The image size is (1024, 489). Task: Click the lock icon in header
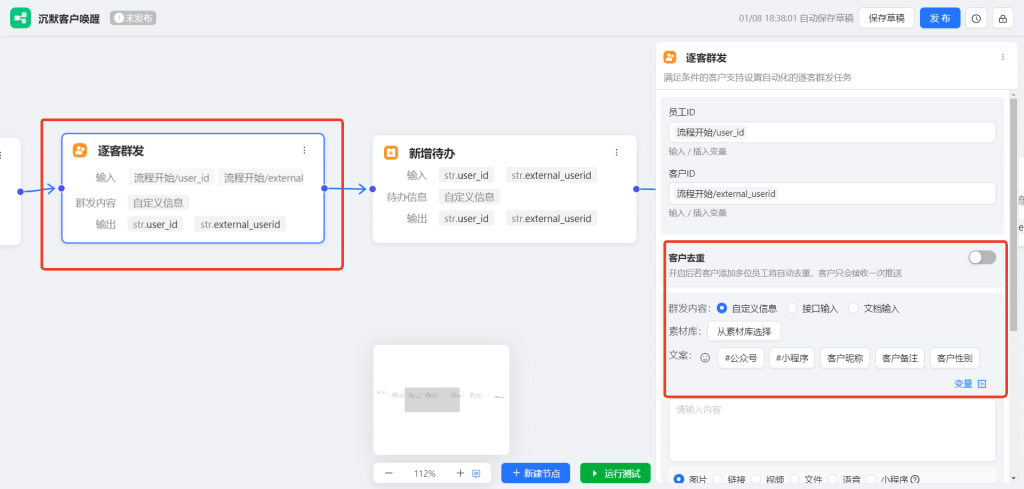tap(1002, 18)
